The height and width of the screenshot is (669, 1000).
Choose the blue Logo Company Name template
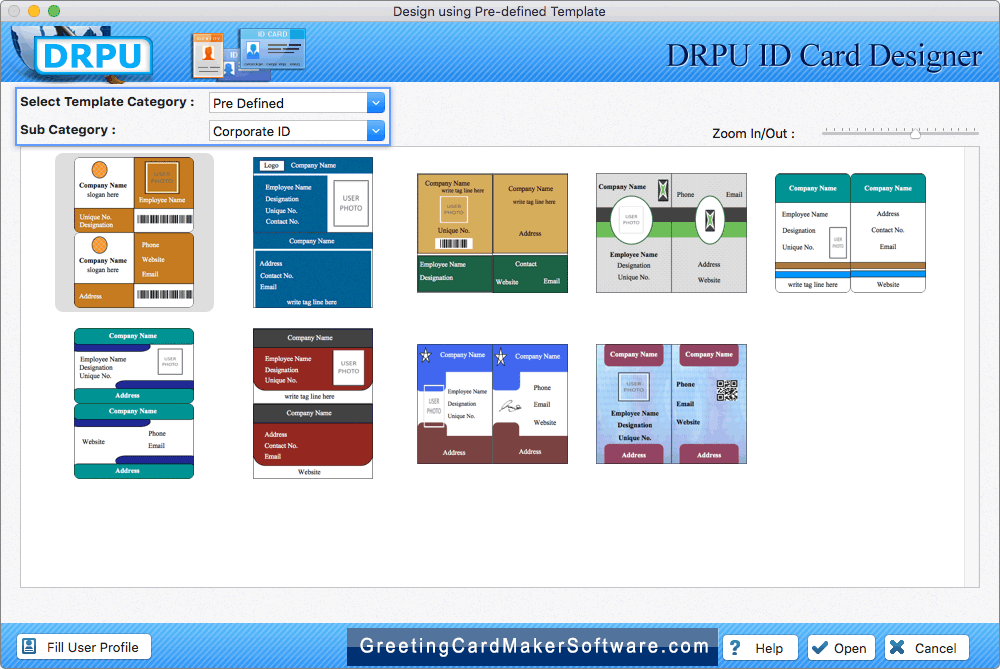pyautogui.click(x=312, y=233)
